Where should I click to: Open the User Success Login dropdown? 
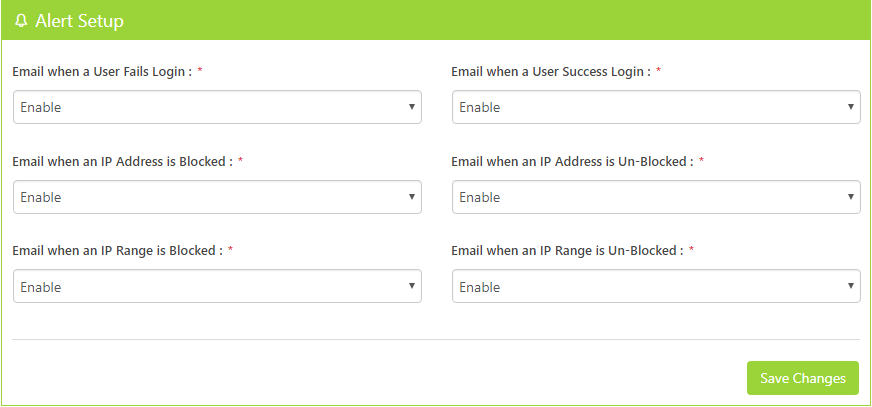656,107
